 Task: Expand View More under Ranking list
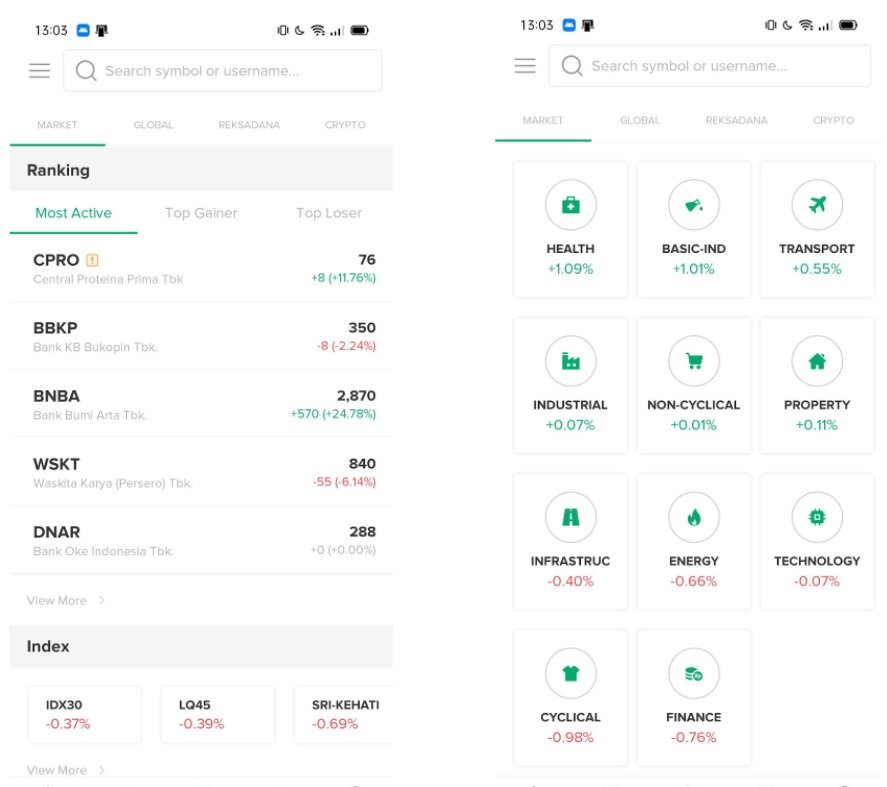coord(66,600)
